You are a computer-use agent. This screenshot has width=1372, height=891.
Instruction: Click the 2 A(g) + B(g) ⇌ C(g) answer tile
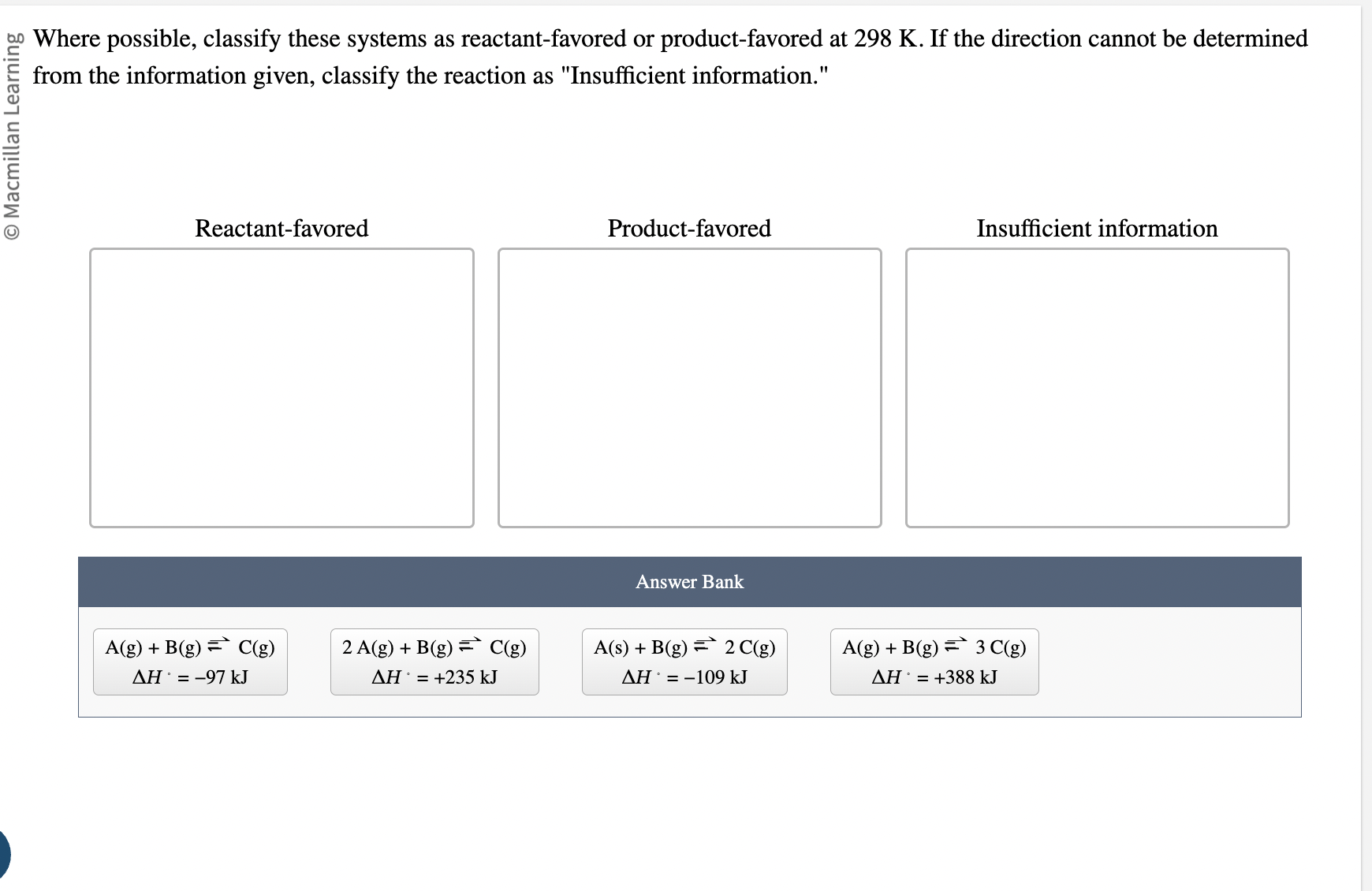click(434, 662)
